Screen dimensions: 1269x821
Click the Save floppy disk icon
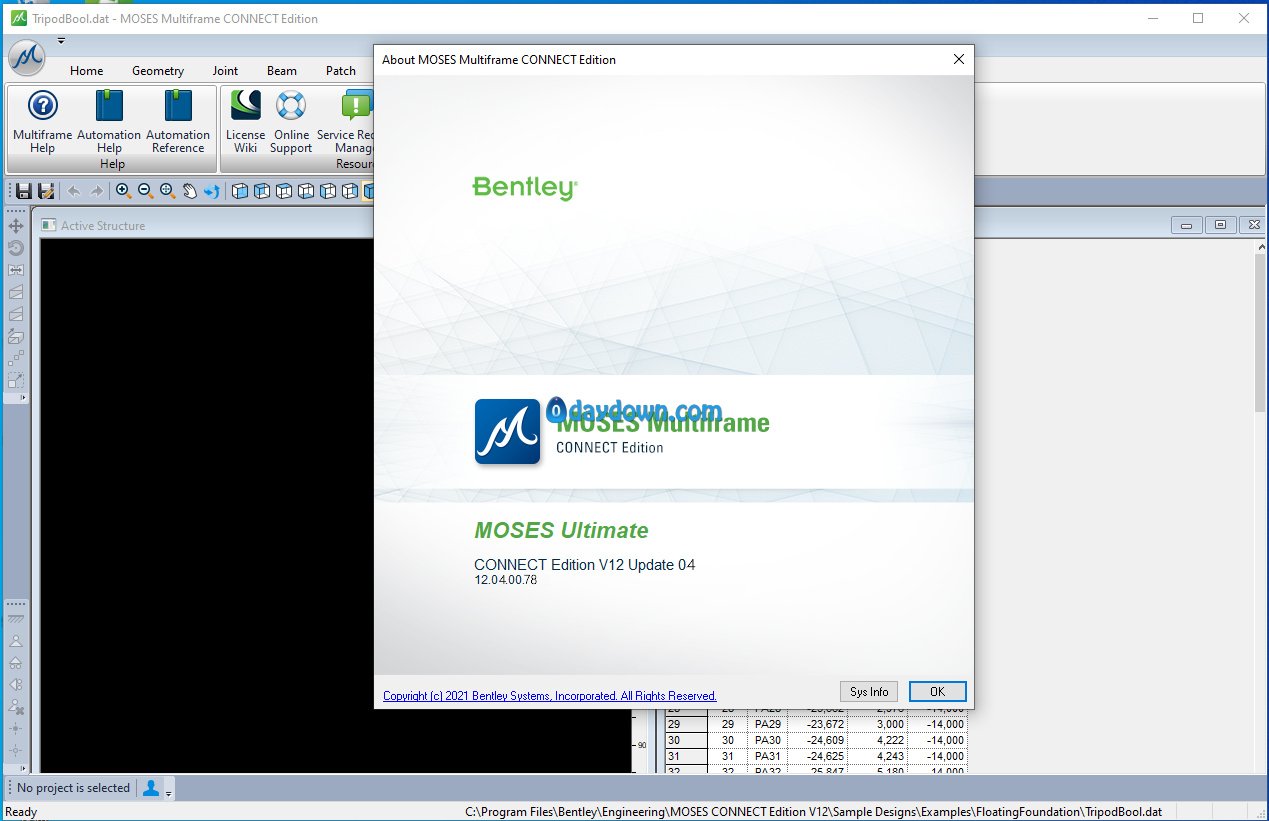(x=24, y=191)
